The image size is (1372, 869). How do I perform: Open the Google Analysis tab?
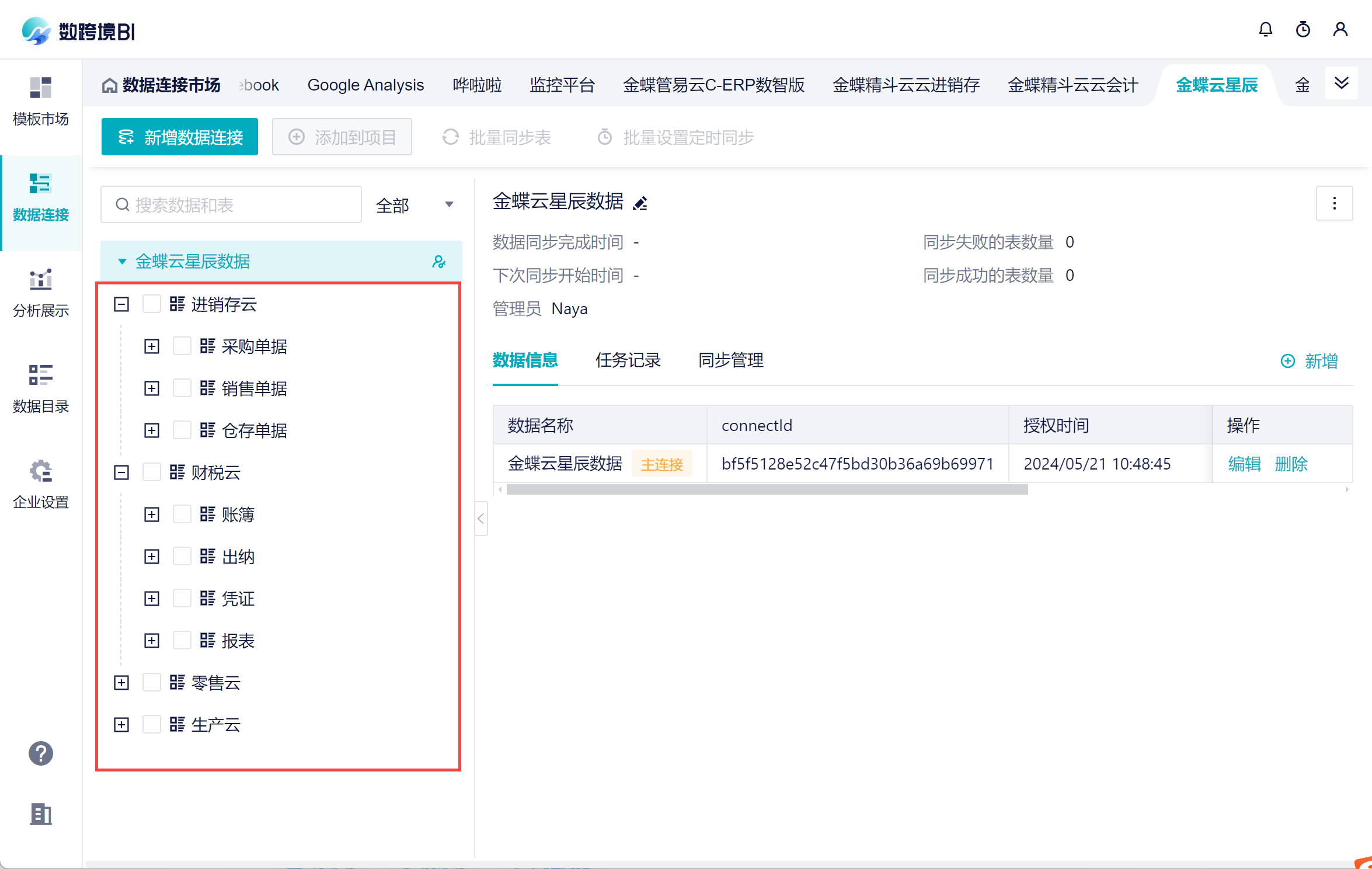(365, 85)
